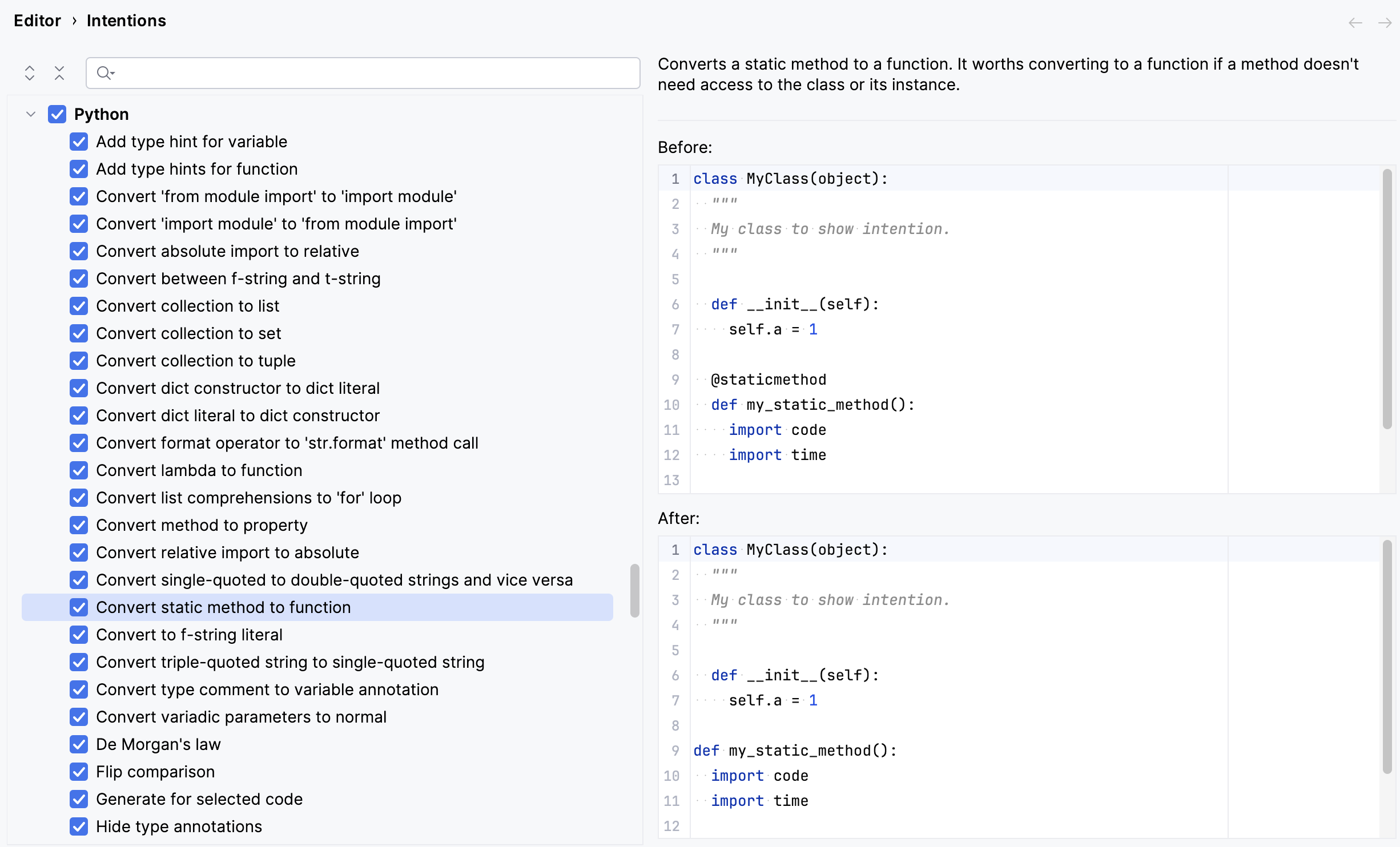Disable the 'Flip comparison' intention

79,772
